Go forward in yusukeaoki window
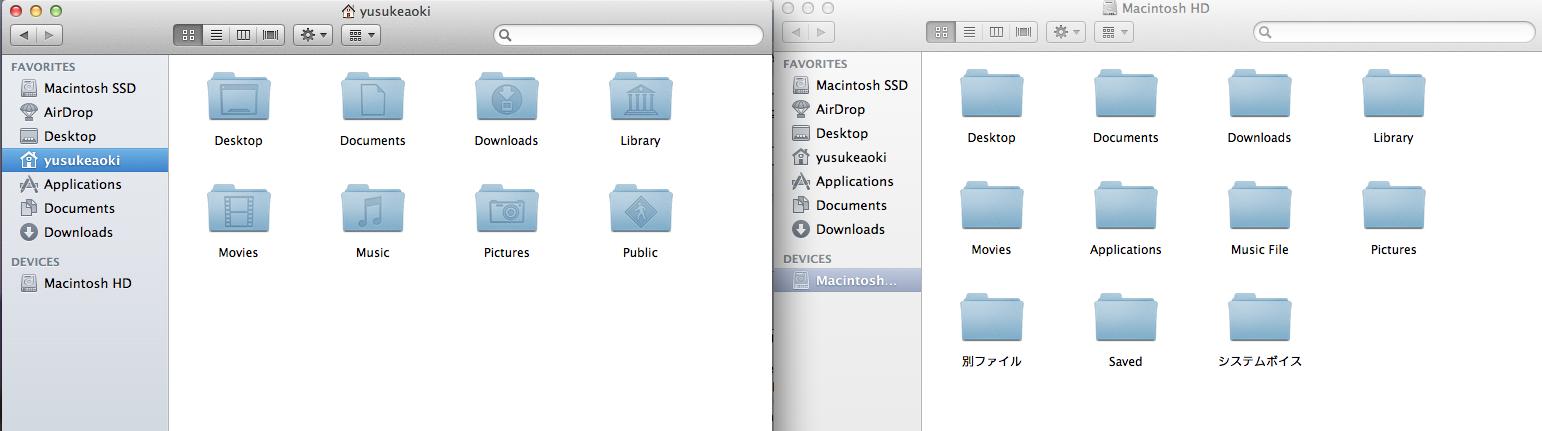The width and height of the screenshot is (1542, 431). (x=50, y=35)
